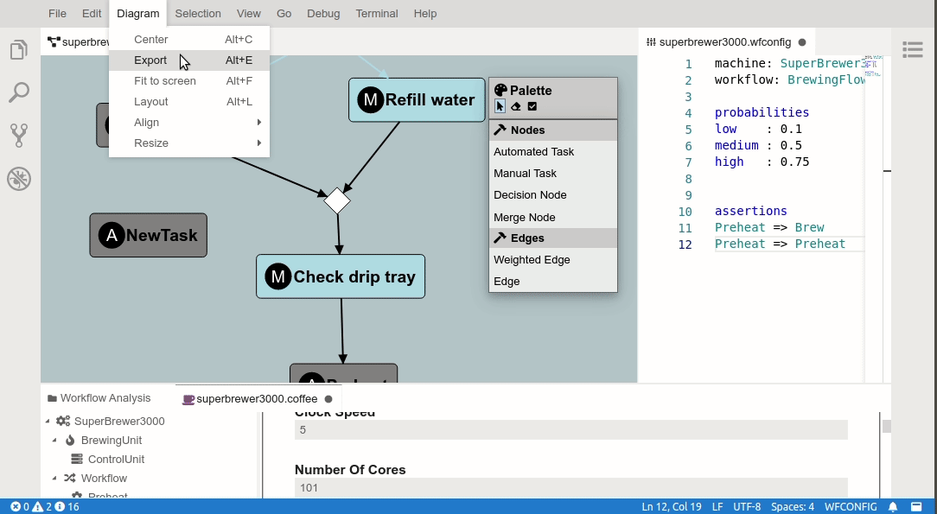The width and height of the screenshot is (937, 514).
Task: Select the Check drip tray node
Action: [340, 277]
